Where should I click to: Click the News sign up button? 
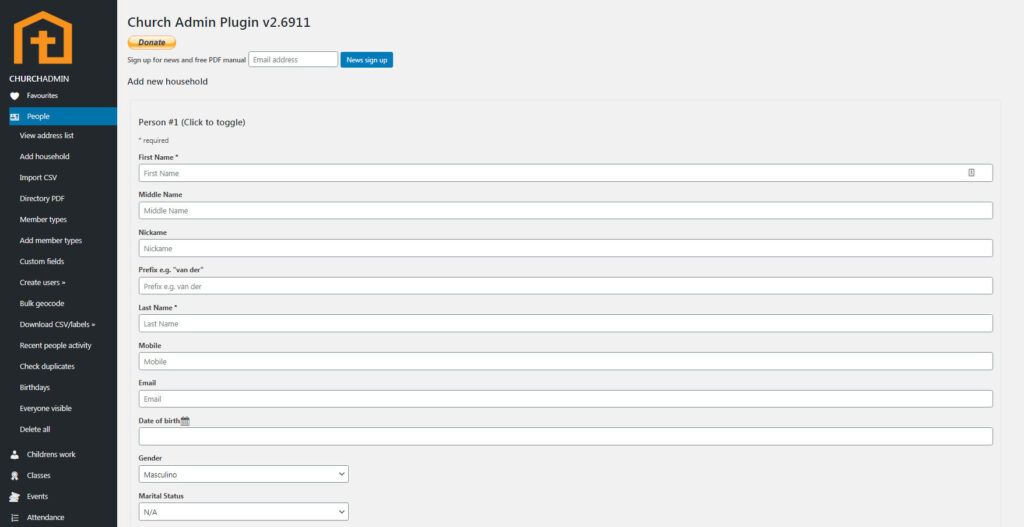(366, 60)
